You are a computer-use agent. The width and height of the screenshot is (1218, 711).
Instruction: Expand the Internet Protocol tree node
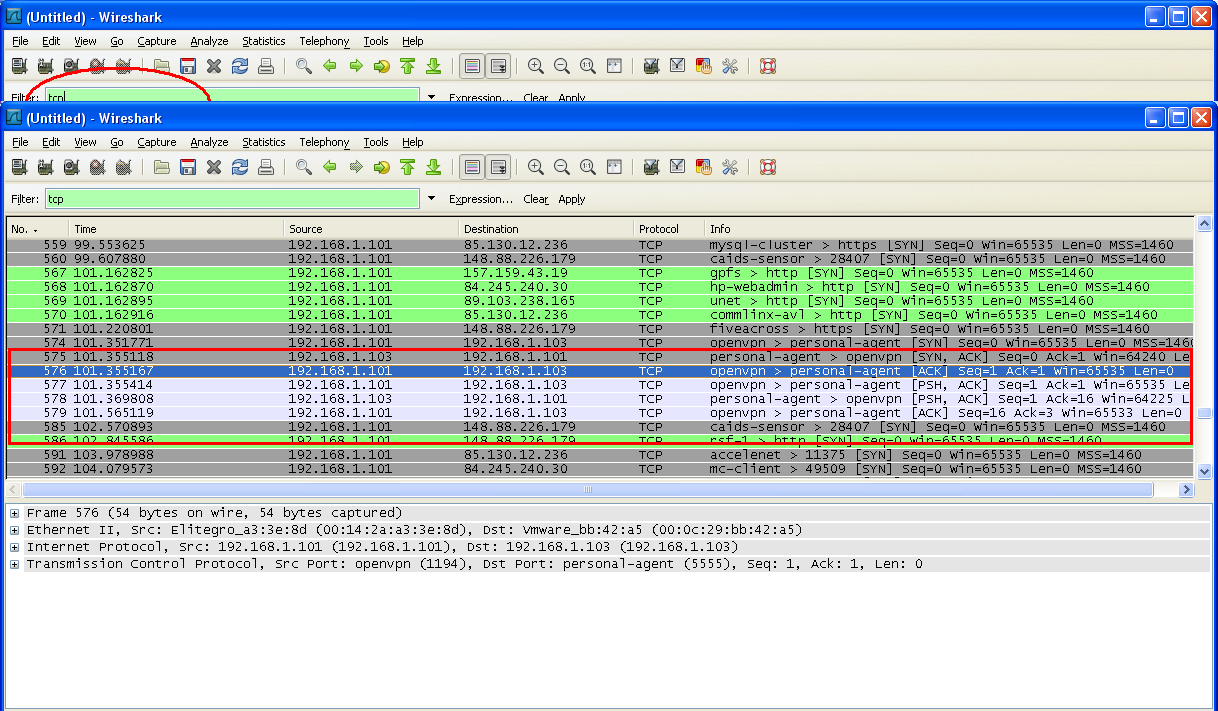point(14,547)
